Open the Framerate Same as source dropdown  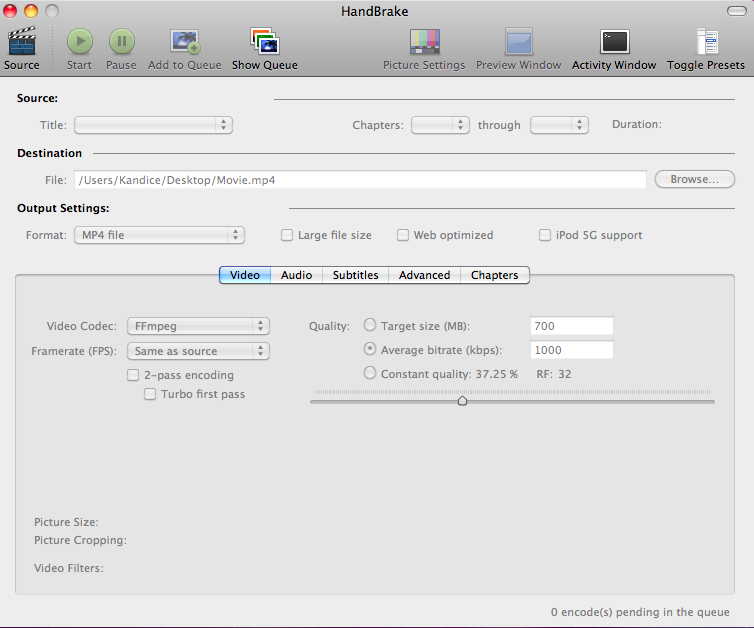pyautogui.click(x=198, y=351)
